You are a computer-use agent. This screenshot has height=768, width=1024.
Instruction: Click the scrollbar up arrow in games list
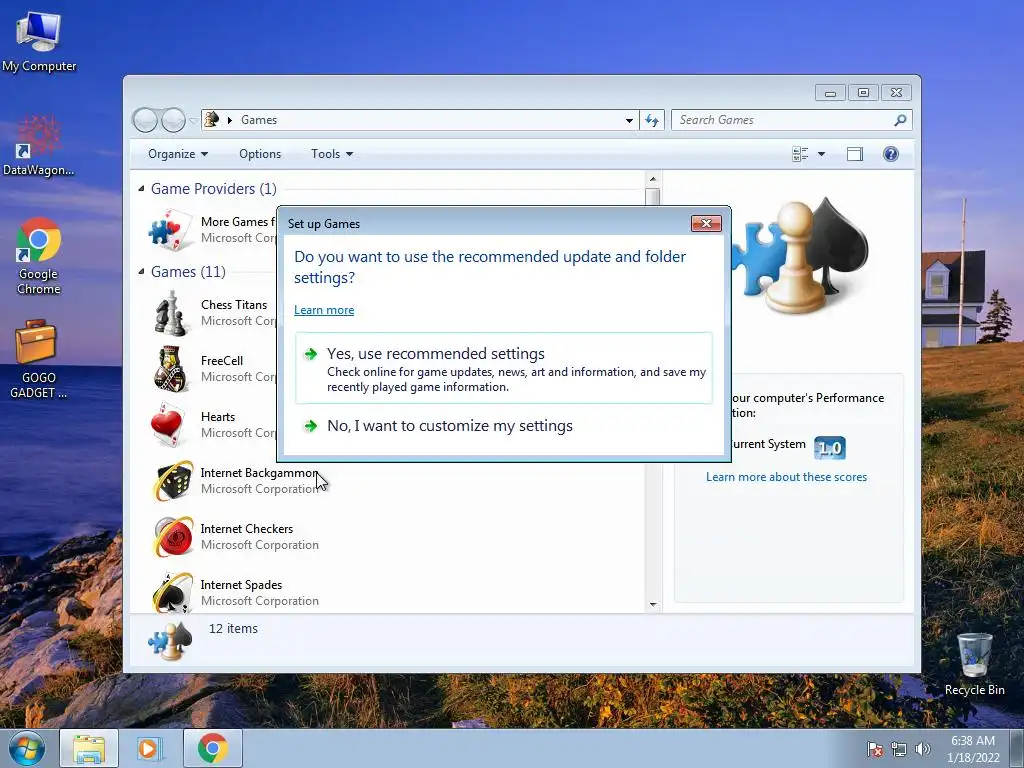(653, 178)
